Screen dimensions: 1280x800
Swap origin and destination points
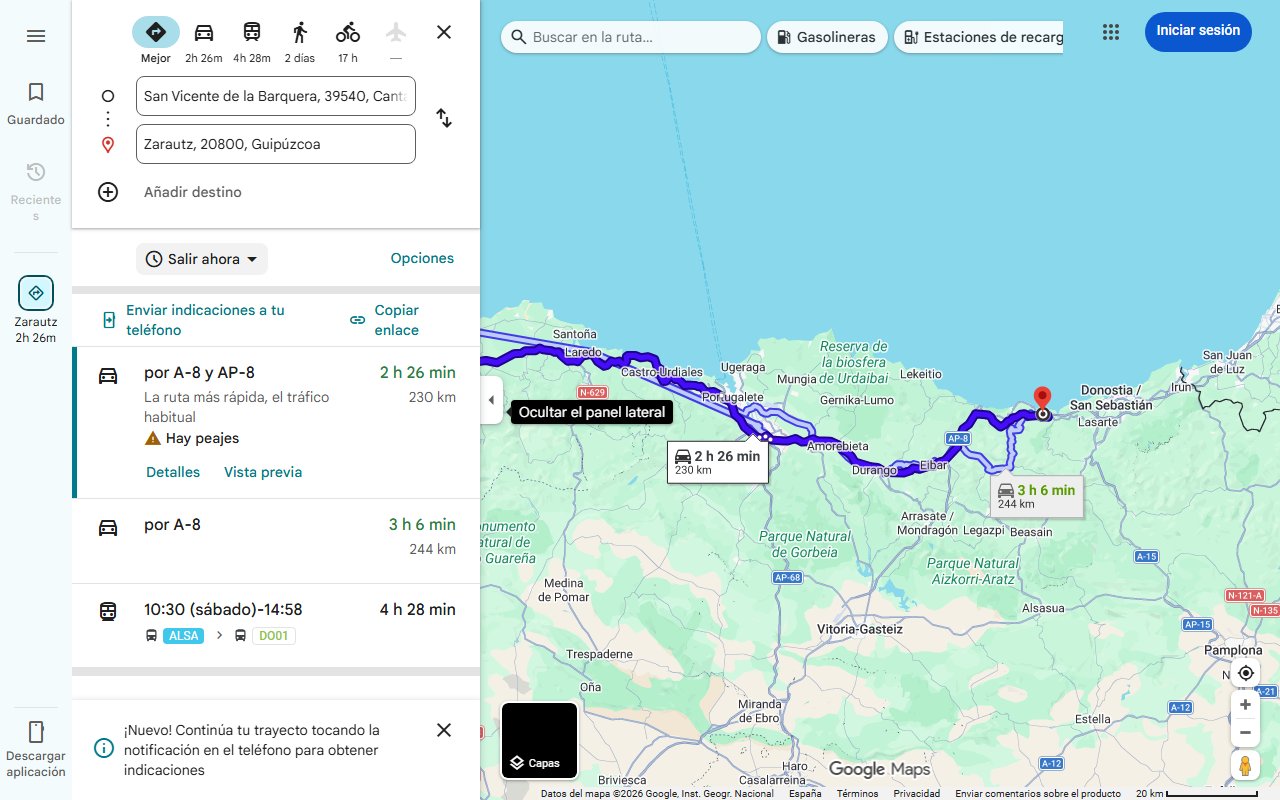[x=443, y=118]
